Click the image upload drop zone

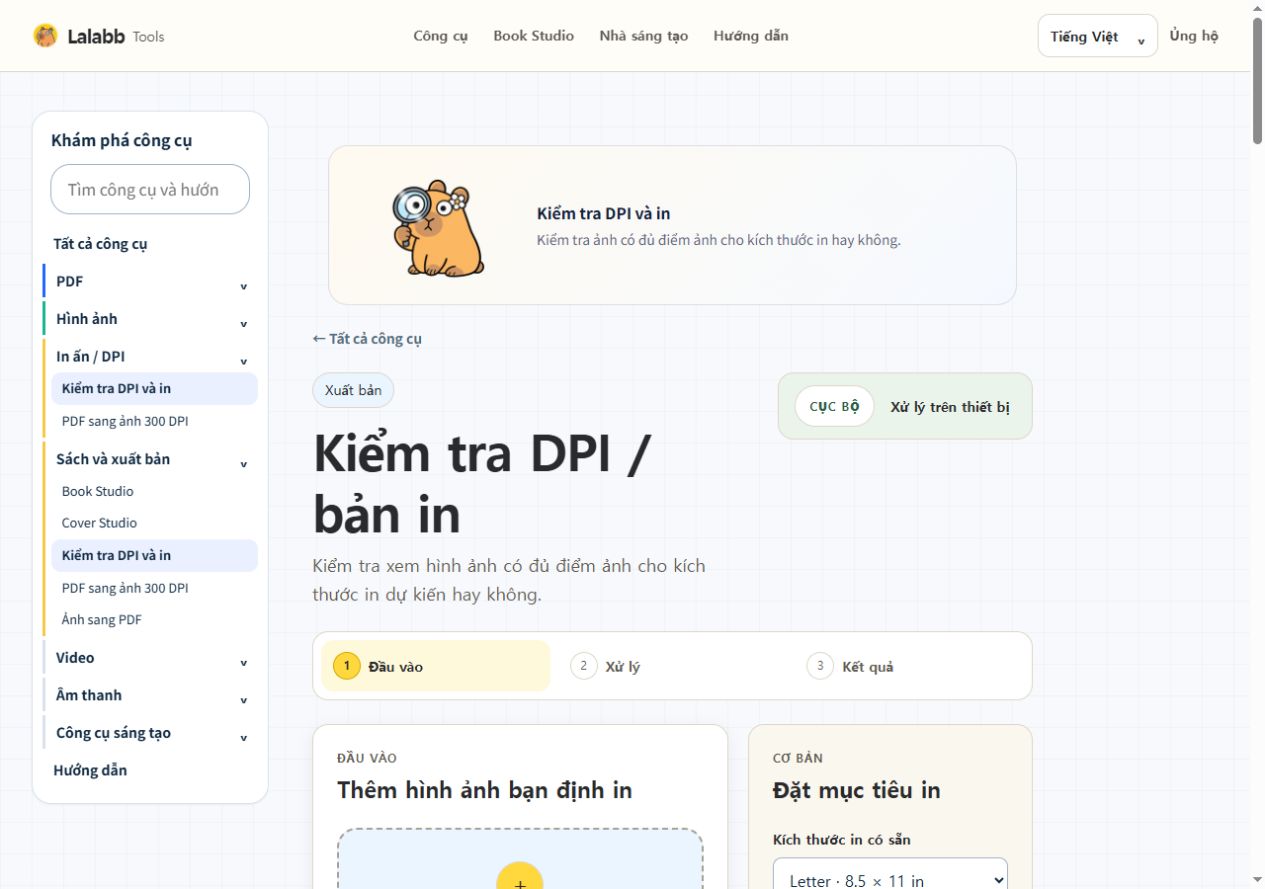point(520,859)
